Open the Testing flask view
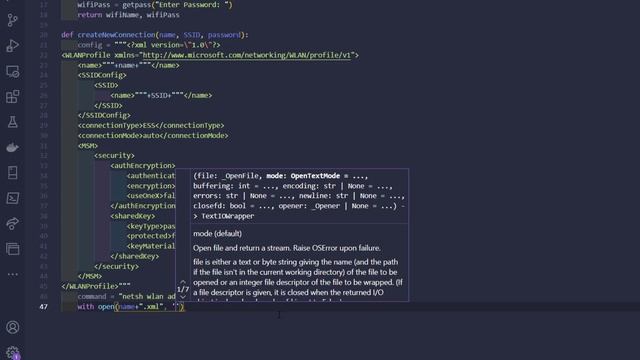The height and width of the screenshot is (360, 640). coord(12,122)
